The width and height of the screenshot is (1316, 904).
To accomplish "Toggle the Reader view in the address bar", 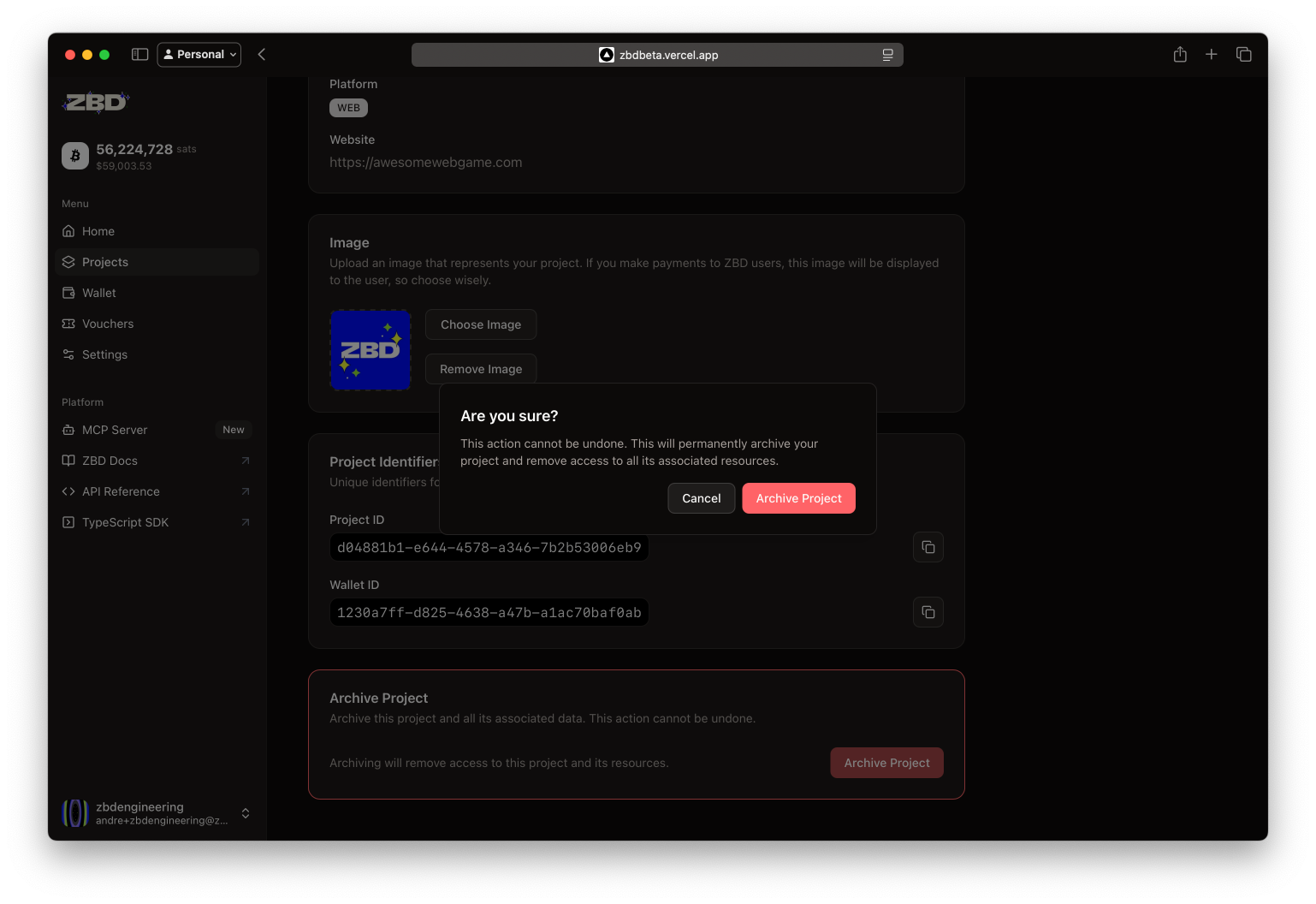I will [x=887, y=55].
